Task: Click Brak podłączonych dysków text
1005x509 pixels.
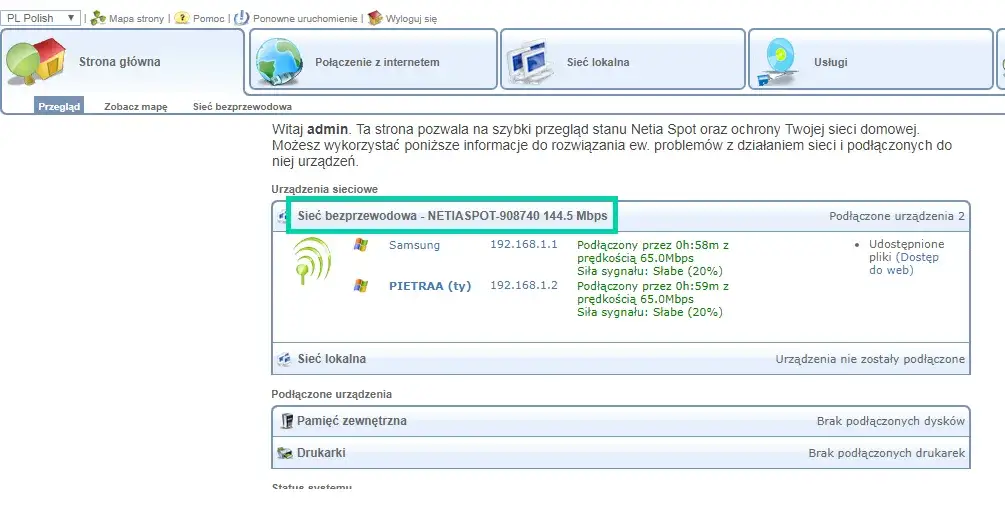Action: click(891, 421)
